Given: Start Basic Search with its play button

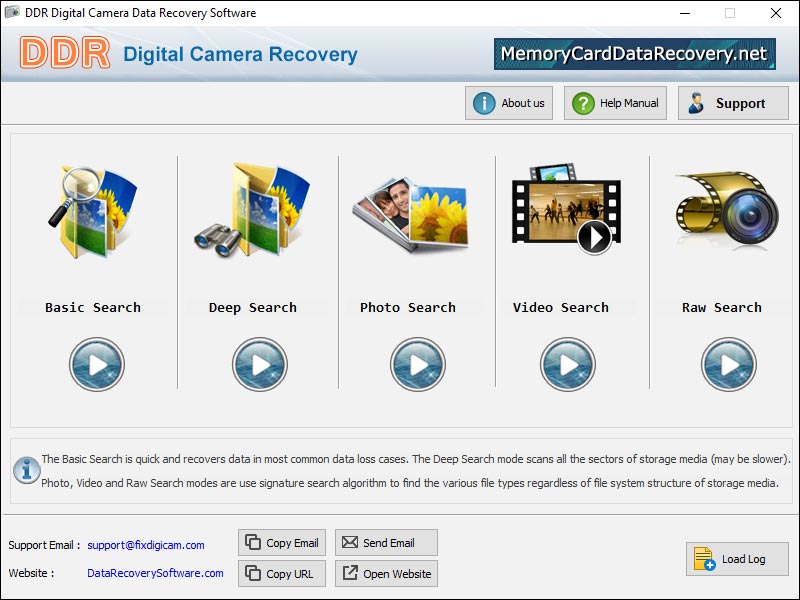Looking at the screenshot, I should [97, 364].
